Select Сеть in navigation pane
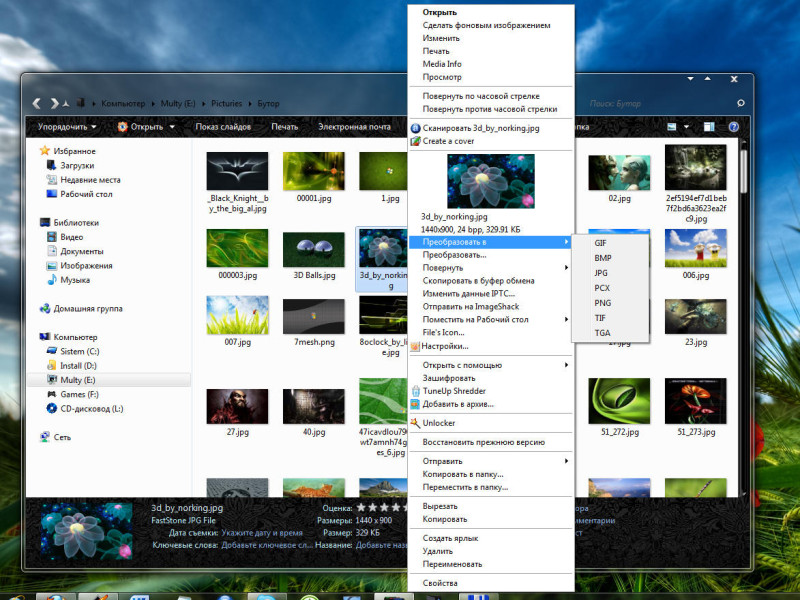The height and width of the screenshot is (600, 800). coord(62,437)
